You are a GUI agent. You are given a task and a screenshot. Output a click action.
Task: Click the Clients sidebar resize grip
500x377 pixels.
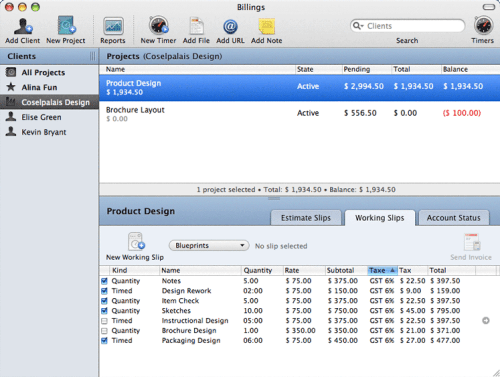click(92, 56)
